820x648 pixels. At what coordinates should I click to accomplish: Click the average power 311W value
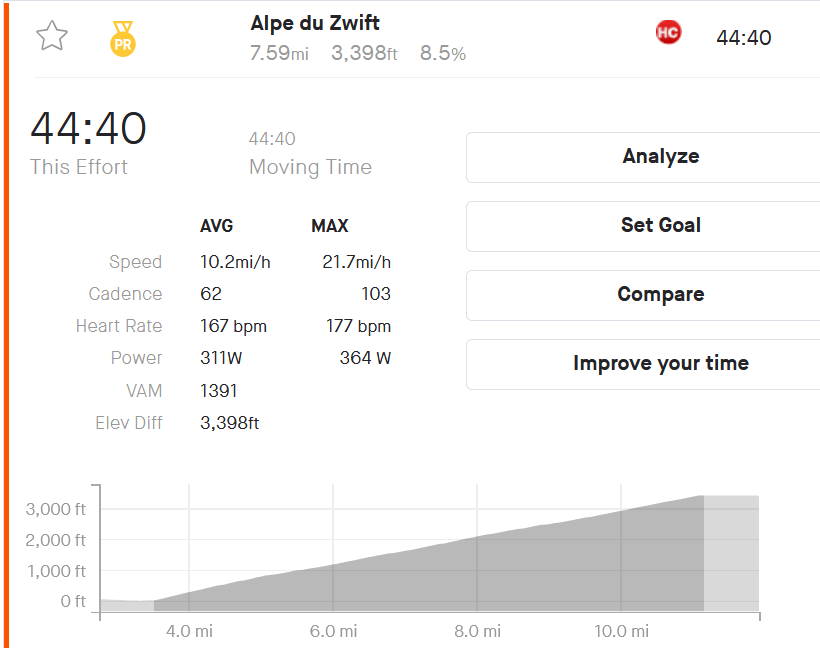[221, 358]
